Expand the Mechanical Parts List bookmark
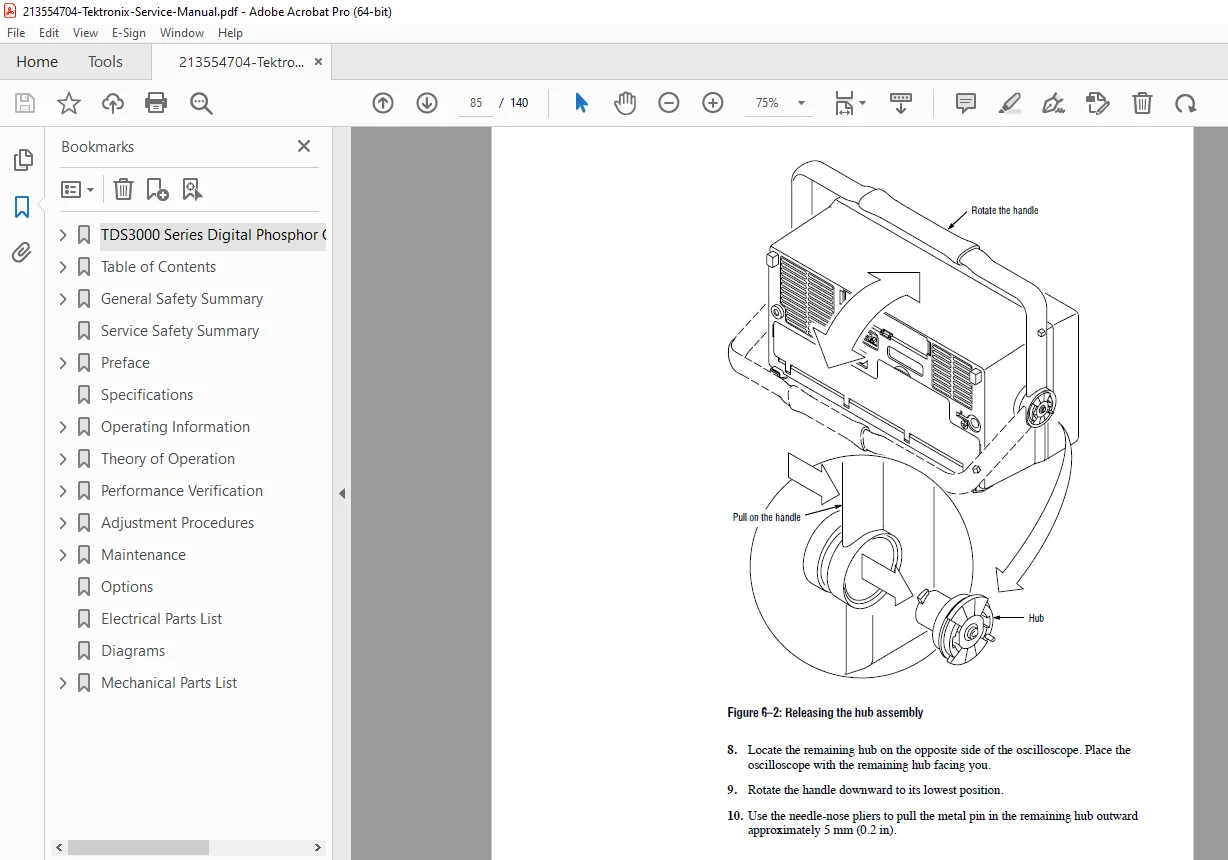The image size is (1228, 860). [x=63, y=683]
